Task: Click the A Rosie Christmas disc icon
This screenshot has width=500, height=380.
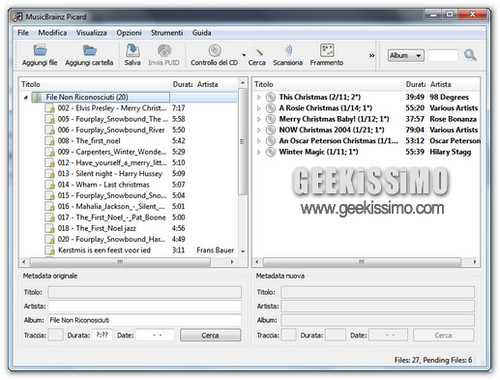Action: point(271,108)
